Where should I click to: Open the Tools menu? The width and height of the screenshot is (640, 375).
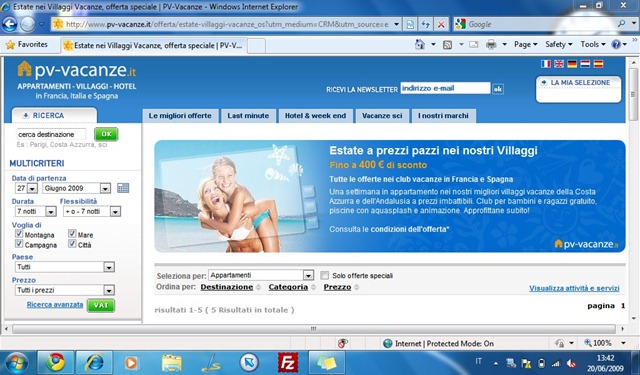(593, 44)
